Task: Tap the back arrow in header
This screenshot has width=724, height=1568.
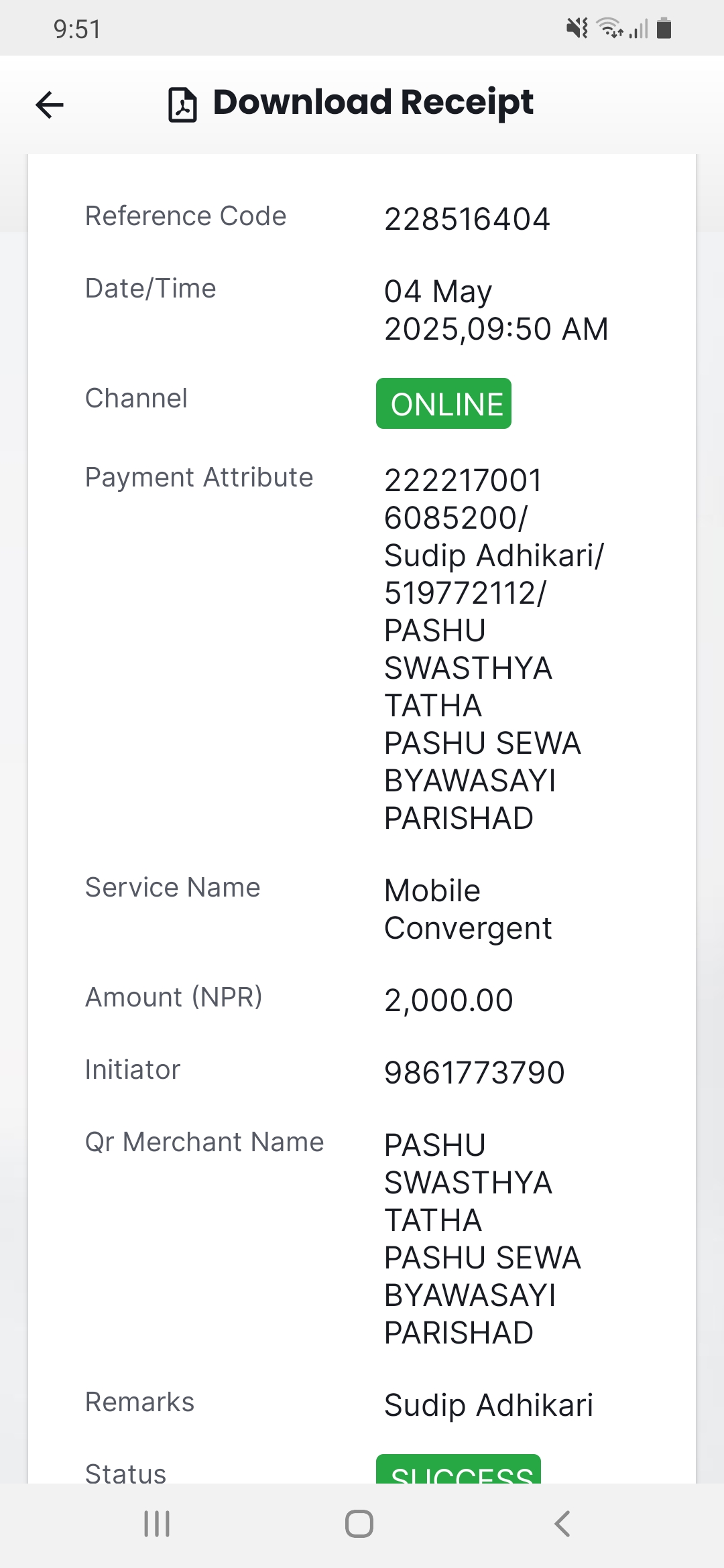Action: 50,105
